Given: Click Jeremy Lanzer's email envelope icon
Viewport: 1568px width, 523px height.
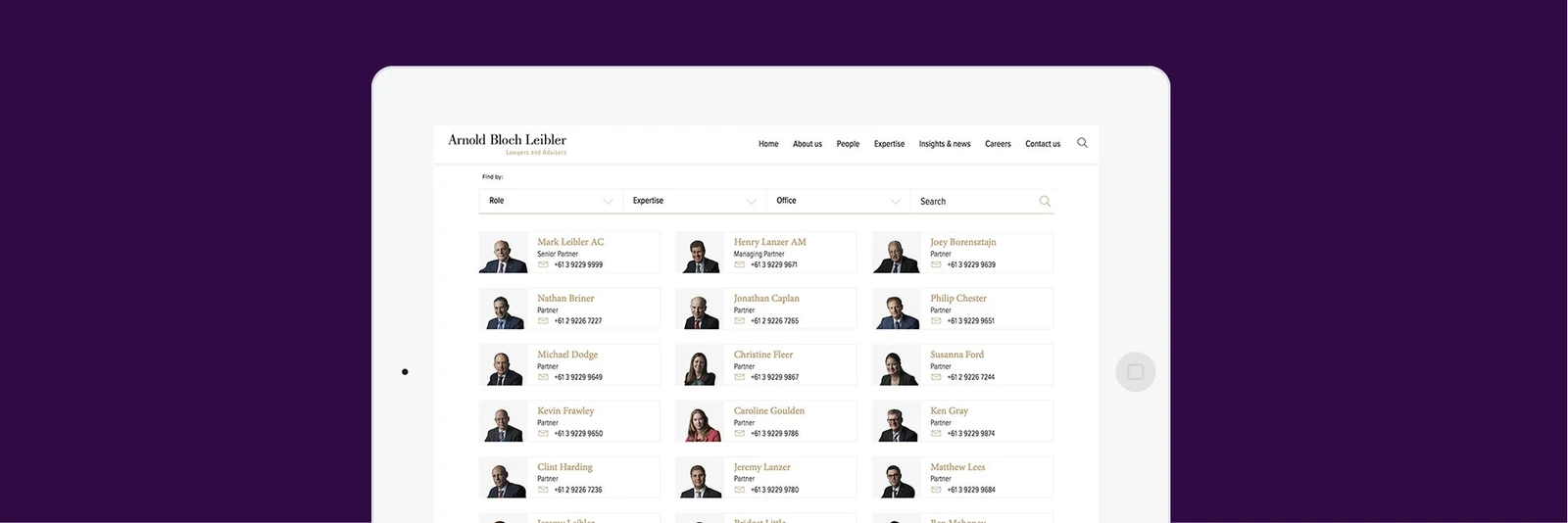Looking at the screenshot, I should (x=740, y=490).
